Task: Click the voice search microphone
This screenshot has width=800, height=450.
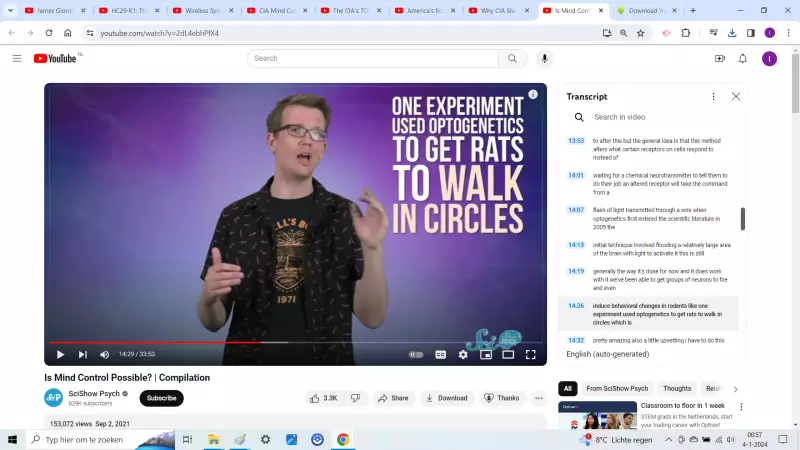Action: tap(544, 59)
